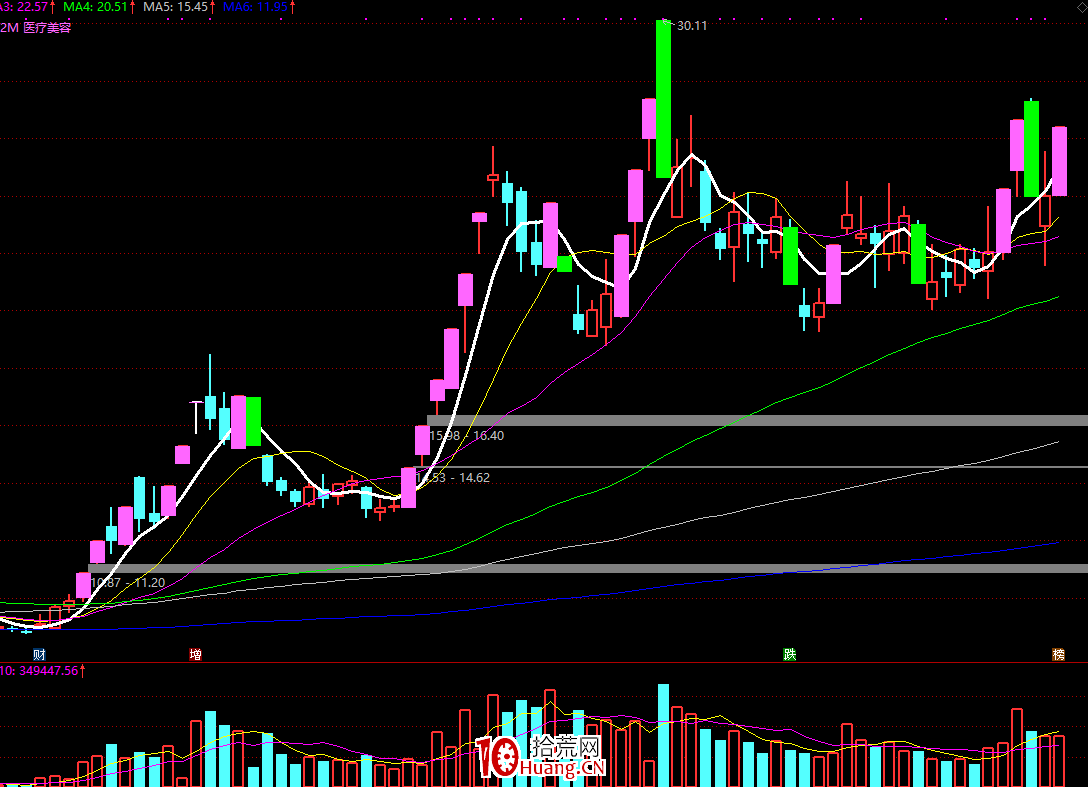Select the 30.11 high price label
1088x787 pixels.
(x=692, y=26)
